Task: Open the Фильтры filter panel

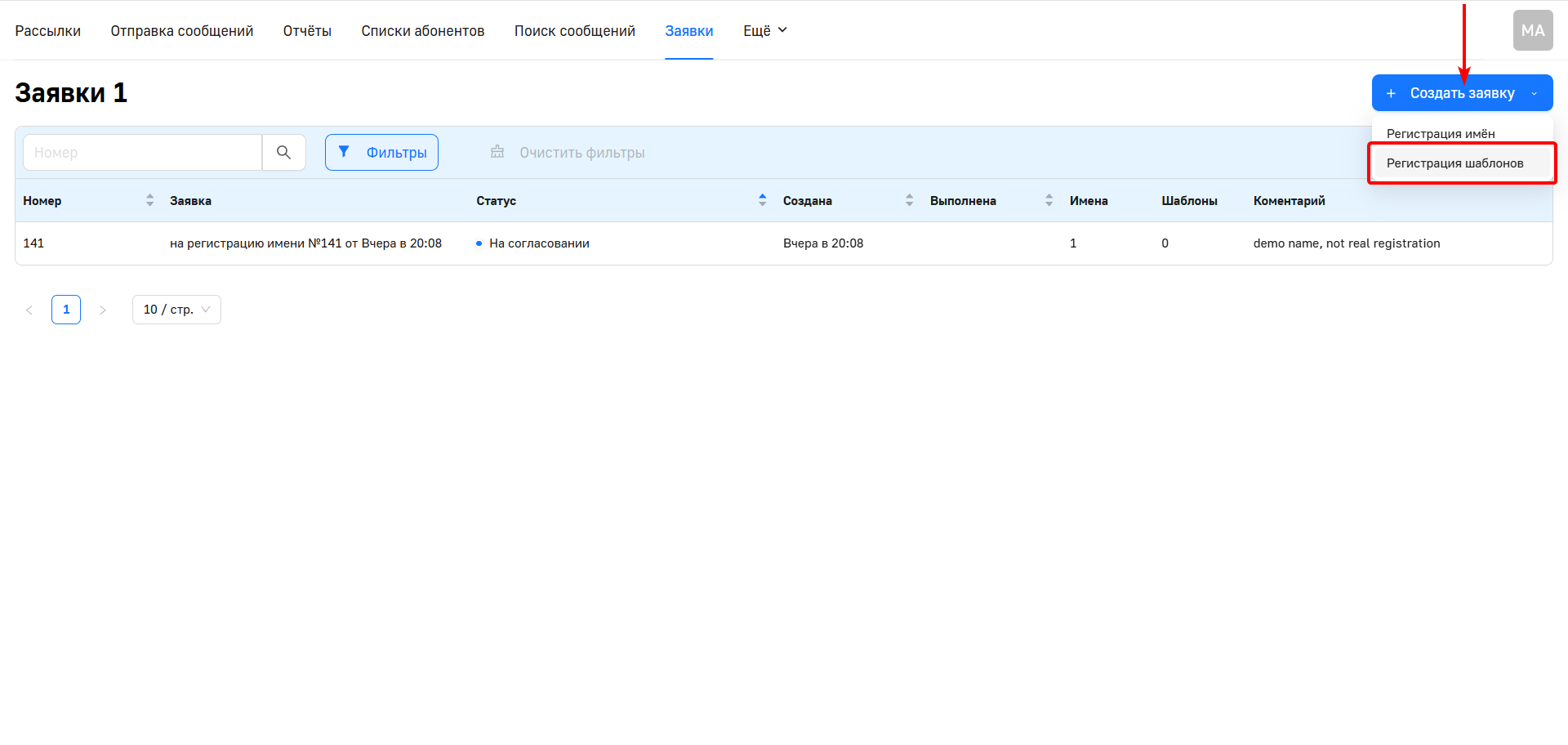Action: pyautogui.click(x=381, y=153)
